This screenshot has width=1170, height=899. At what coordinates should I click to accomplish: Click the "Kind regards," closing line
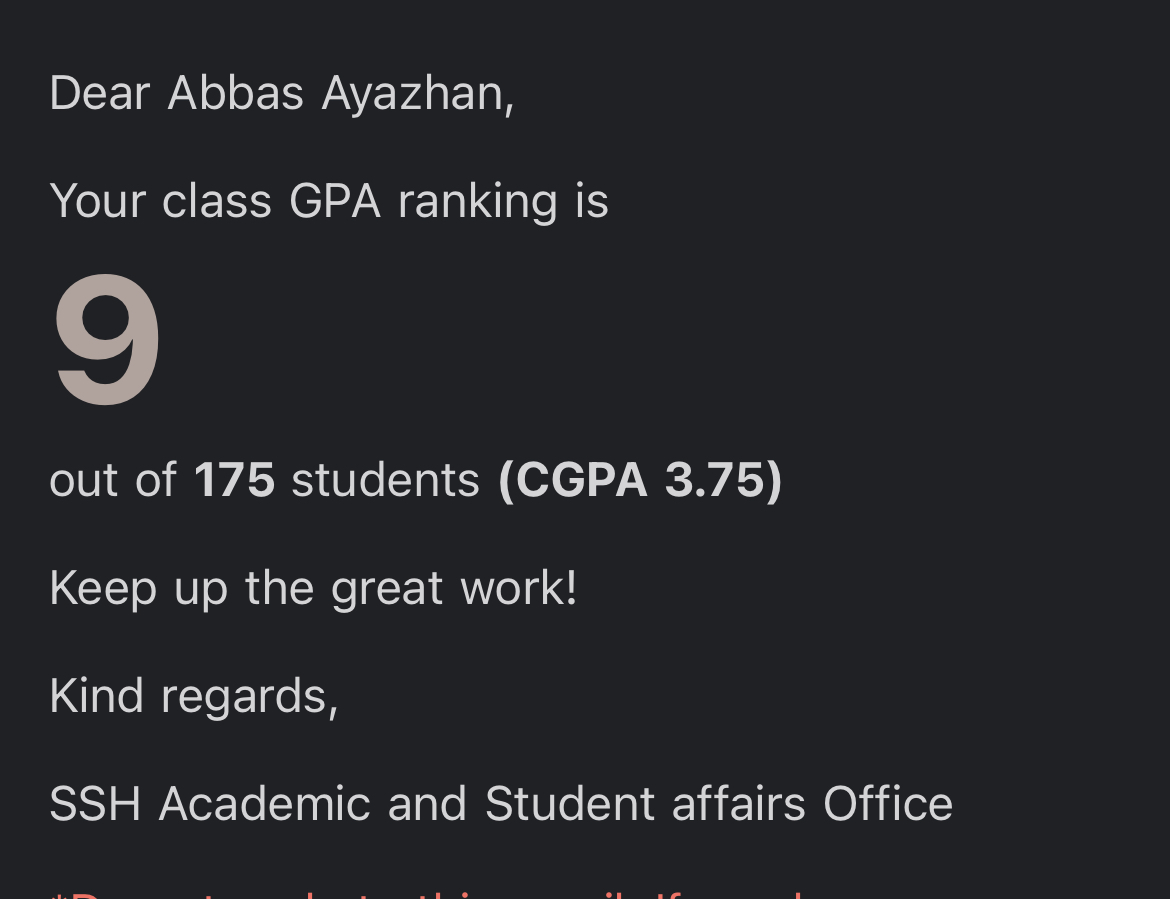tap(194, 698)
